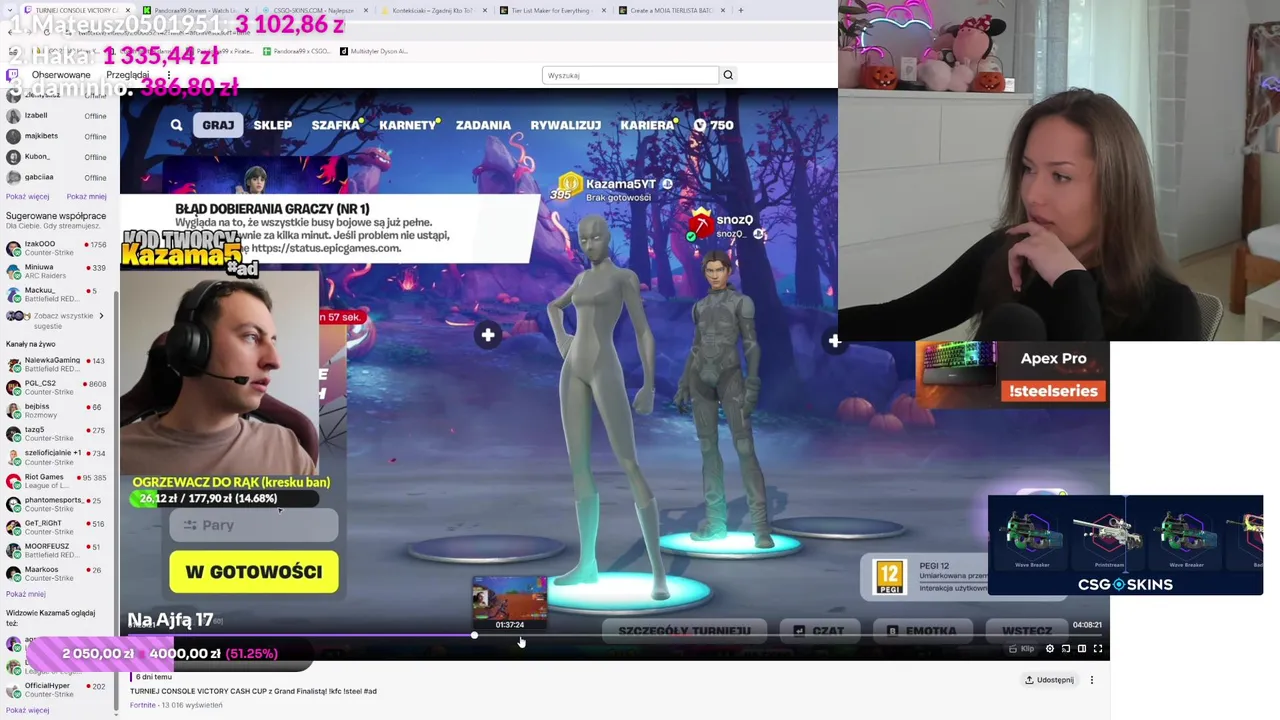Open the V-Bucks 750 balance
1280x720 pixels.
click(x=714, y=125)
